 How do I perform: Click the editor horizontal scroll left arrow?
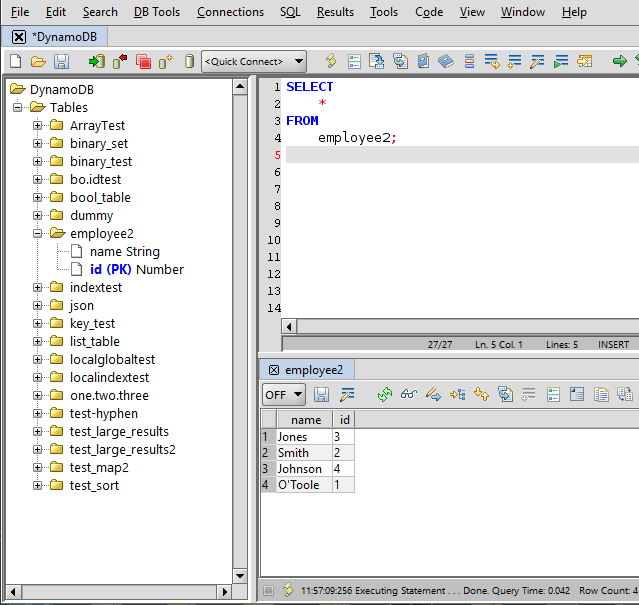tap(289, 327)
